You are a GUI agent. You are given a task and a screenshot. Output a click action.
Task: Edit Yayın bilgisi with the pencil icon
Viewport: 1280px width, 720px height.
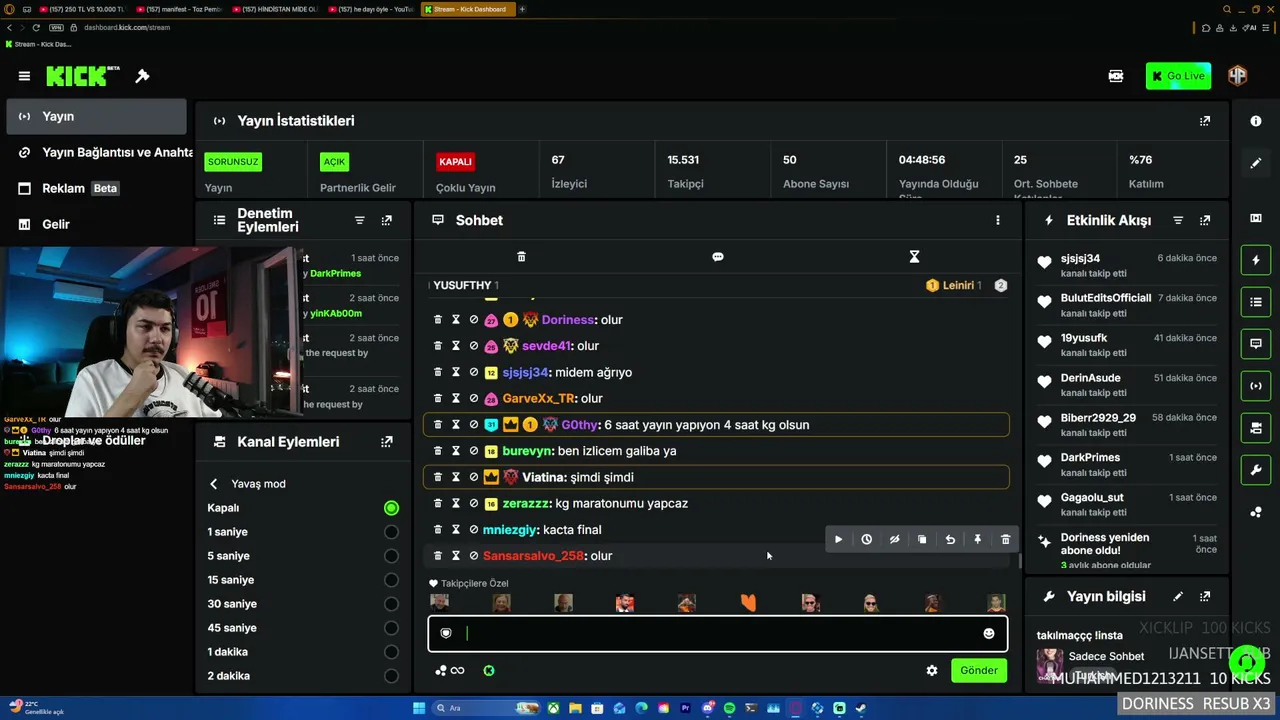[1178, 597]
